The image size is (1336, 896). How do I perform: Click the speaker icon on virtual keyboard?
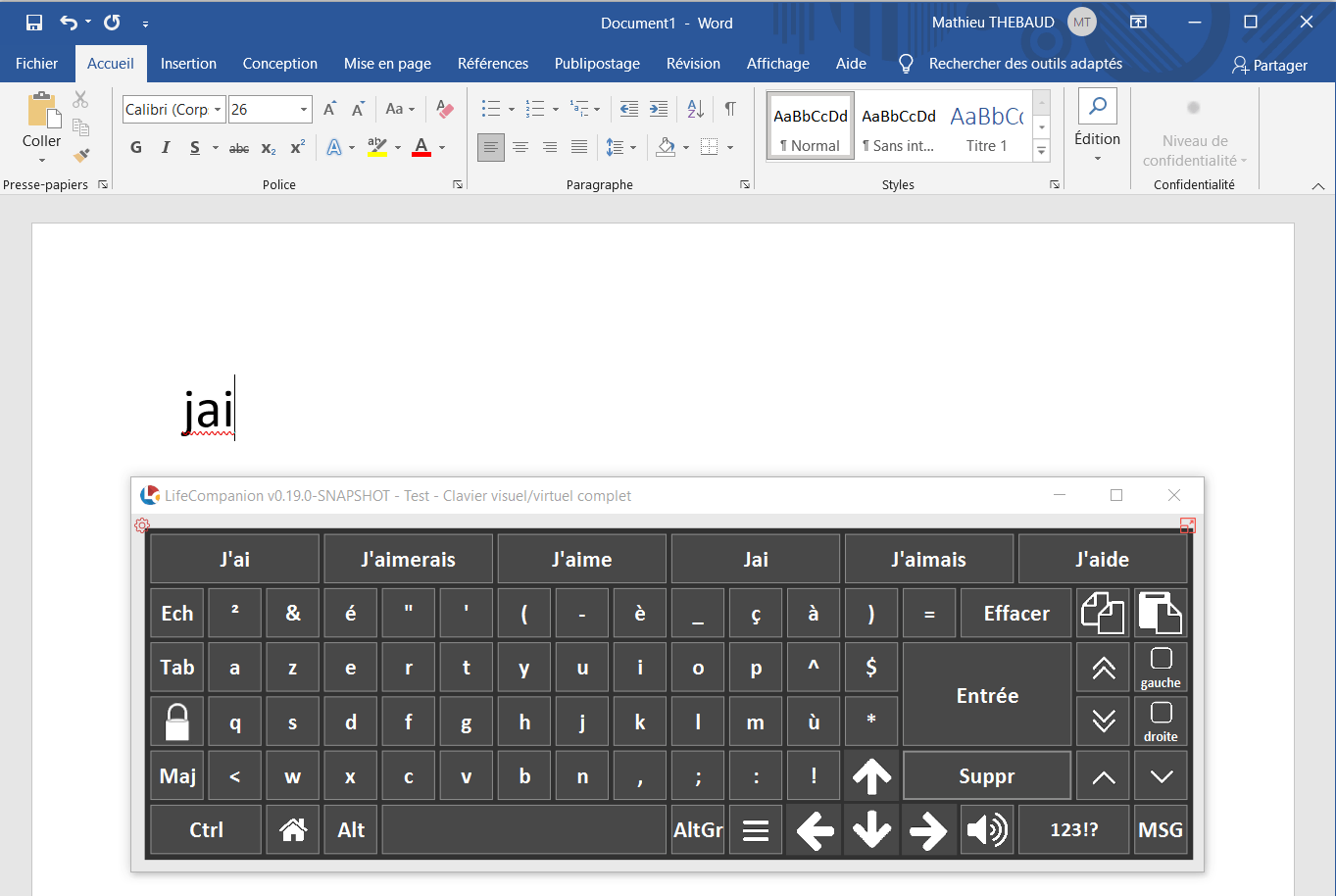click(986, 830)
